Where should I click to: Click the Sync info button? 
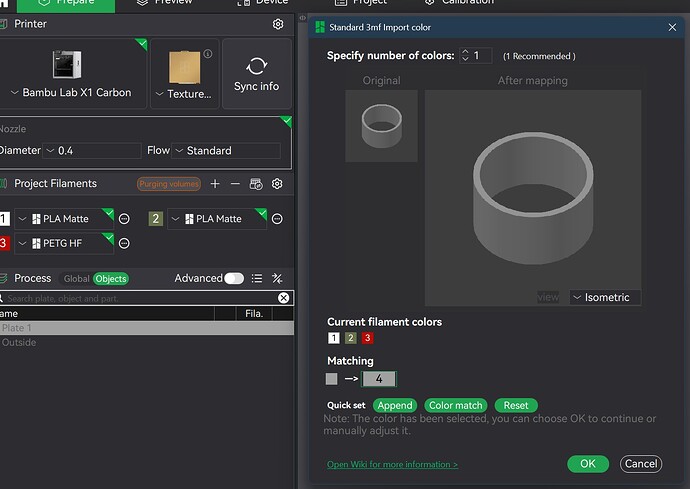(x=257, y=74)
